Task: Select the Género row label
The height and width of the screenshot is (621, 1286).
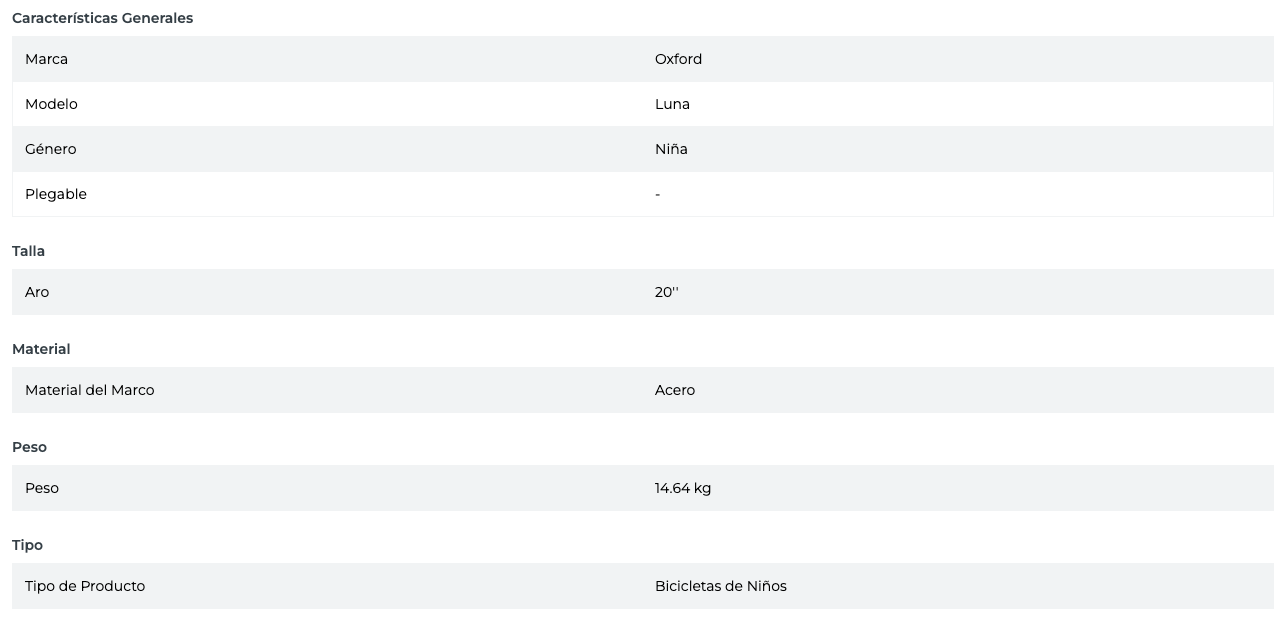Action: coord(50,149)
